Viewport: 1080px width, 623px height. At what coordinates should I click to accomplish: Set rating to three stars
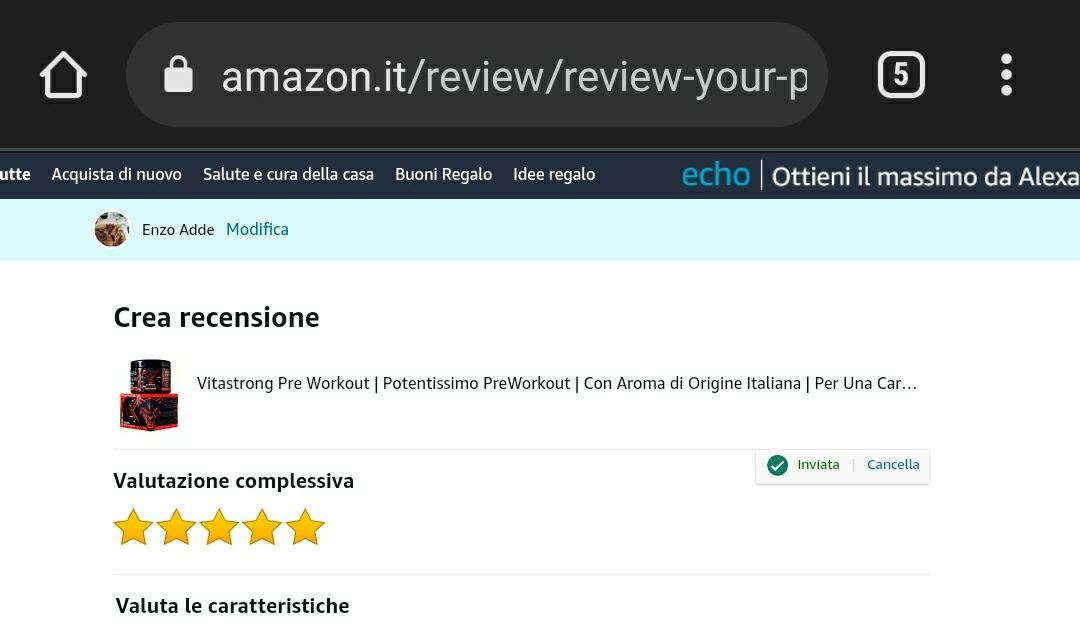pyautogui.click(x=219, y=527)
